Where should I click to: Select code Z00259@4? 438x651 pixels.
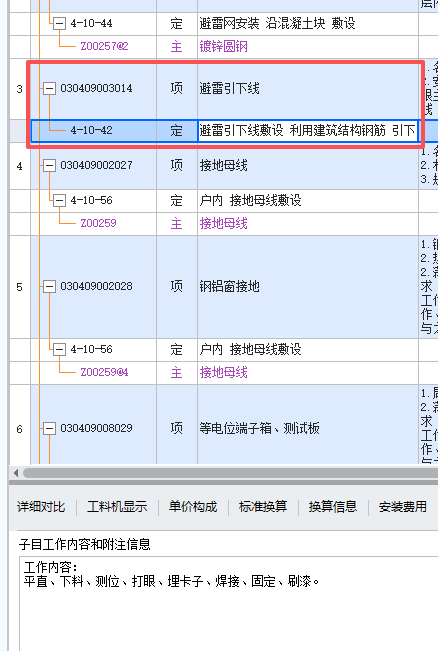tap(104, 372)
